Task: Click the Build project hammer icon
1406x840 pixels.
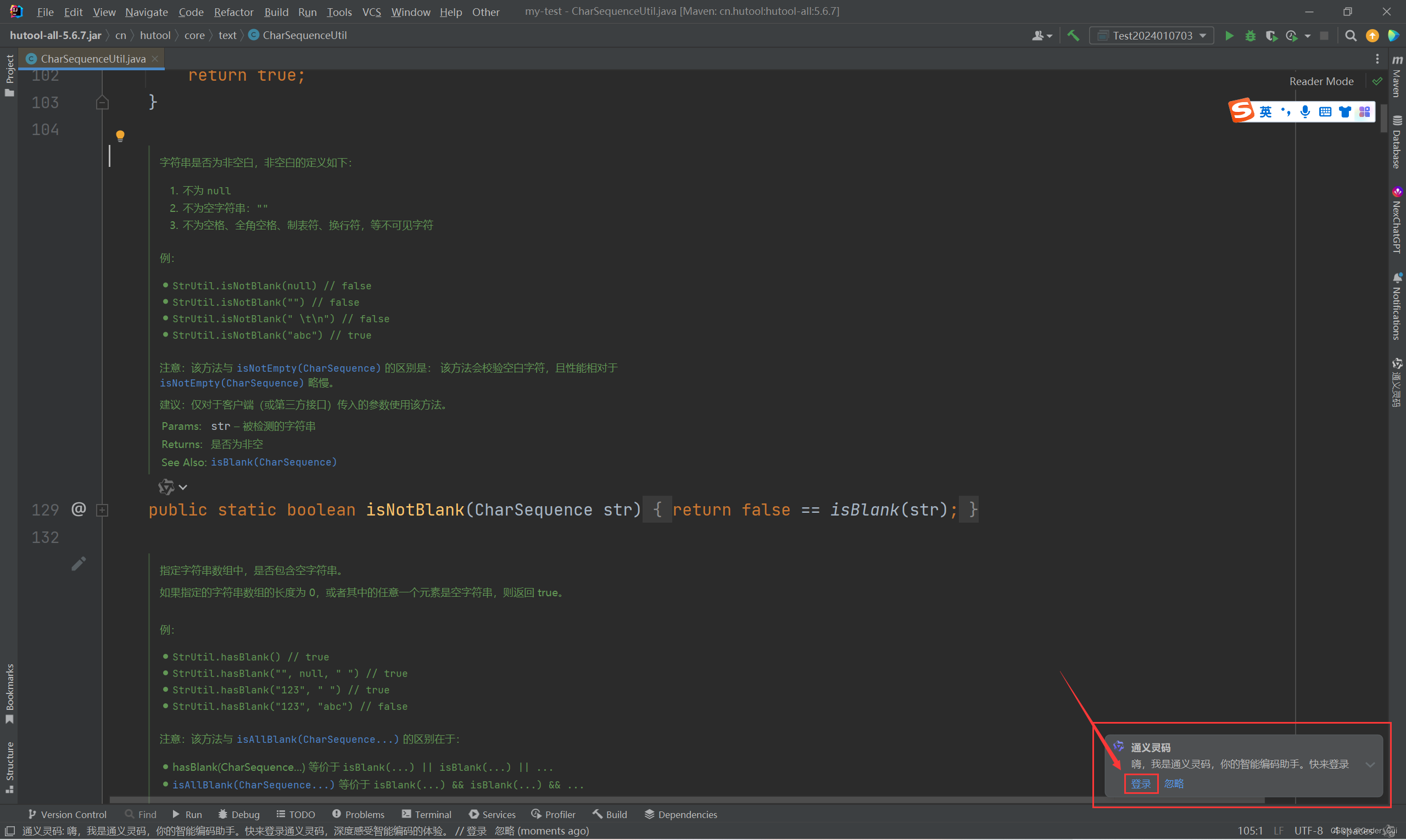Action: [x=1073, y=36]
